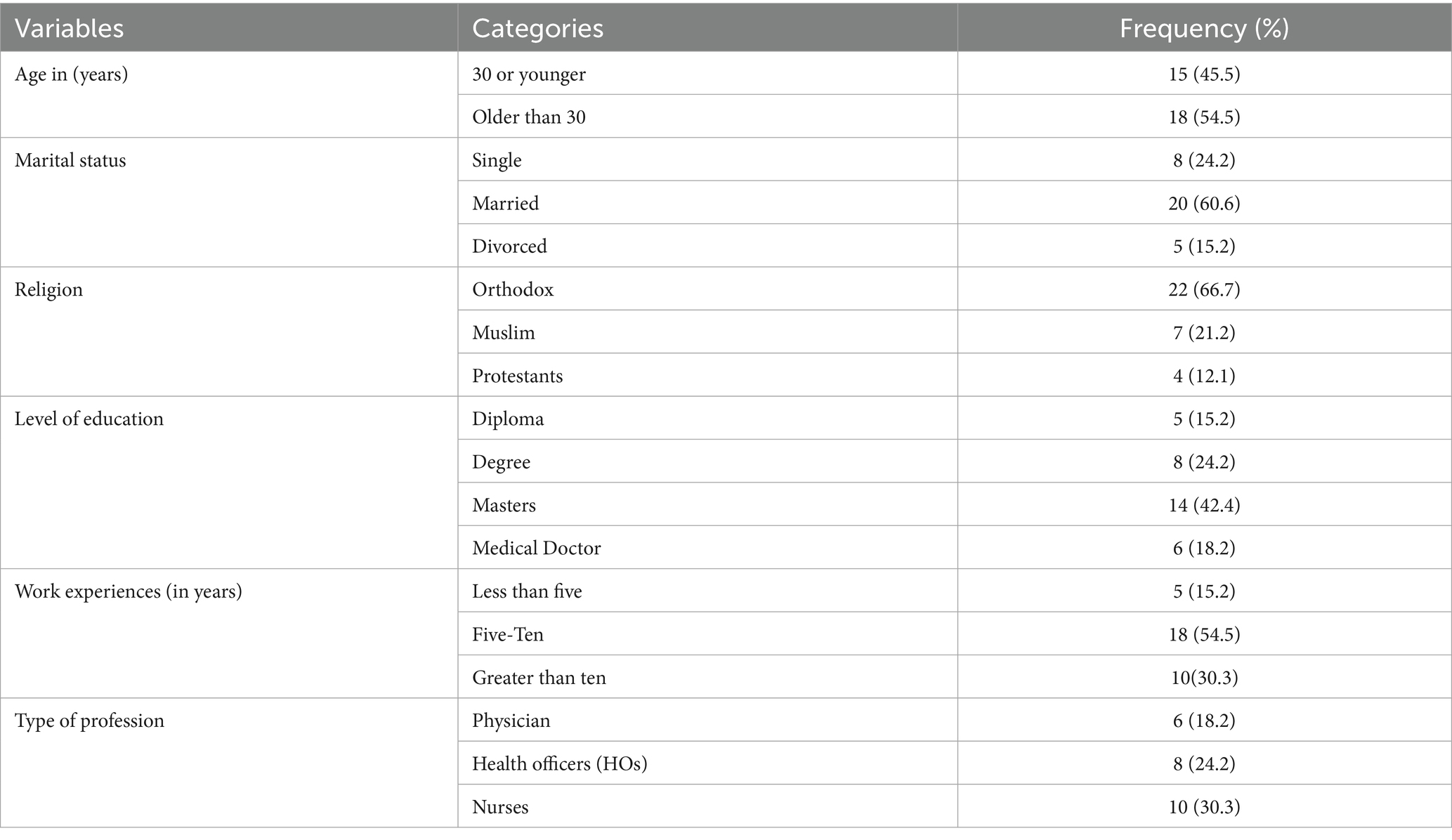This screenshot has height=840, width=1452.
Task: Select the Nurses category cell
Action: click(x=707, y=806)
